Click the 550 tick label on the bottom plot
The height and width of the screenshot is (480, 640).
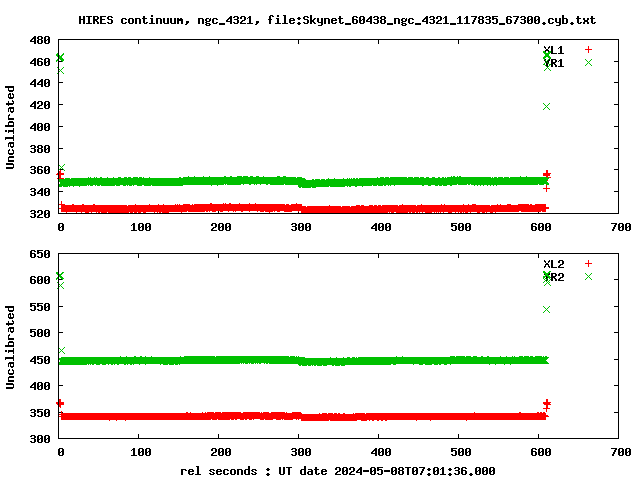coord(40,307)
